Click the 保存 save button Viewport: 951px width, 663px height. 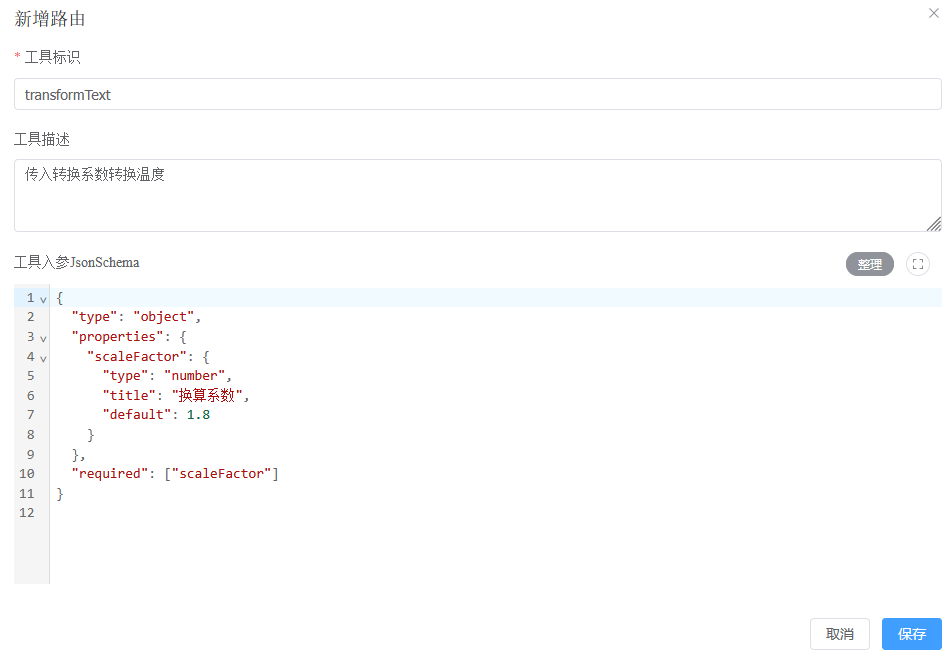911,633
